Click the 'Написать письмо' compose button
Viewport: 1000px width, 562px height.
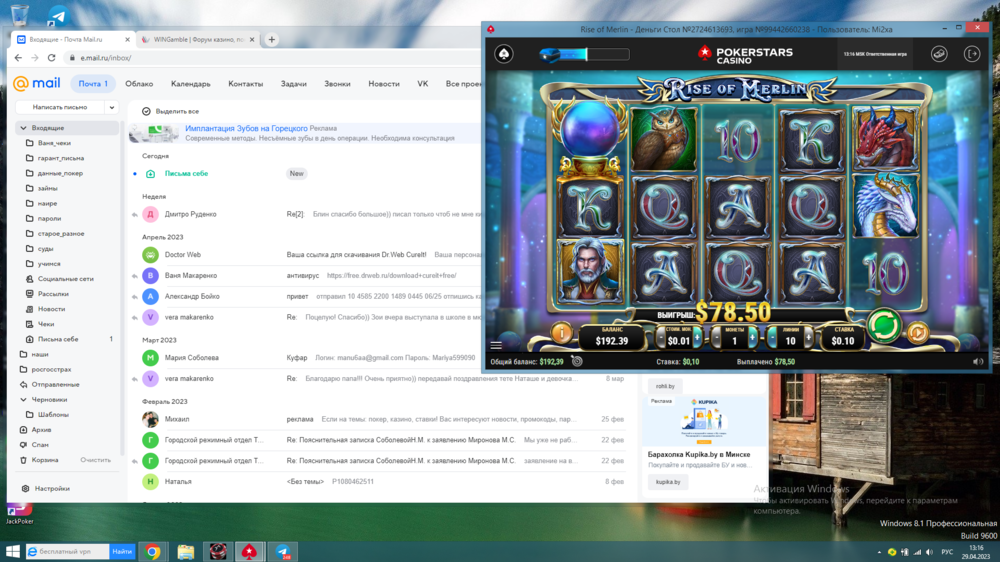coord(59,107)
